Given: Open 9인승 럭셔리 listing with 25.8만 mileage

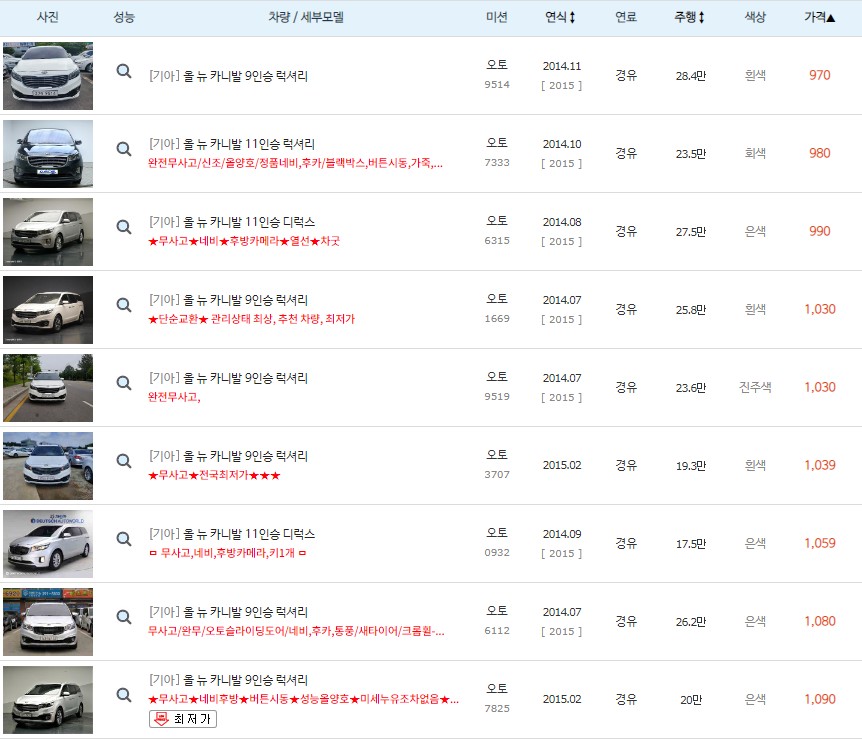Looking at the screenshot, I should click(x=228, y=300).
